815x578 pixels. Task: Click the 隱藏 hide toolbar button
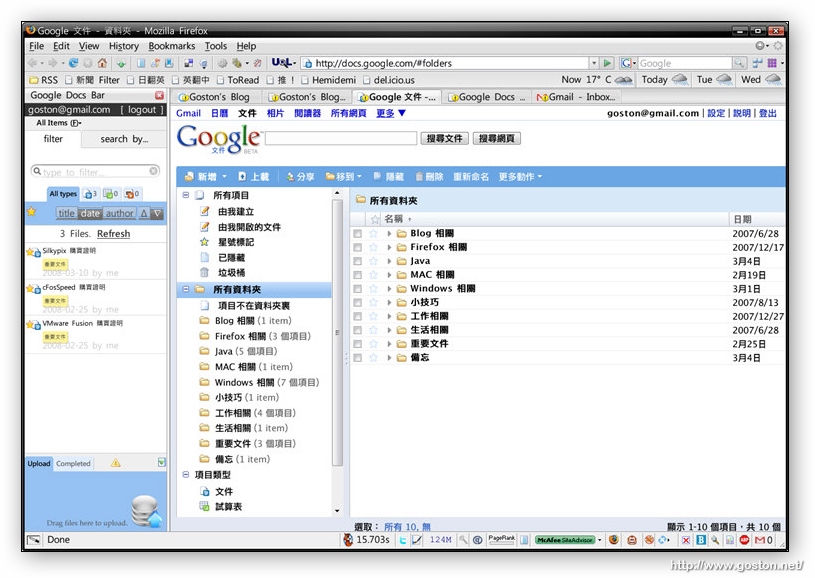click(389, 177)
